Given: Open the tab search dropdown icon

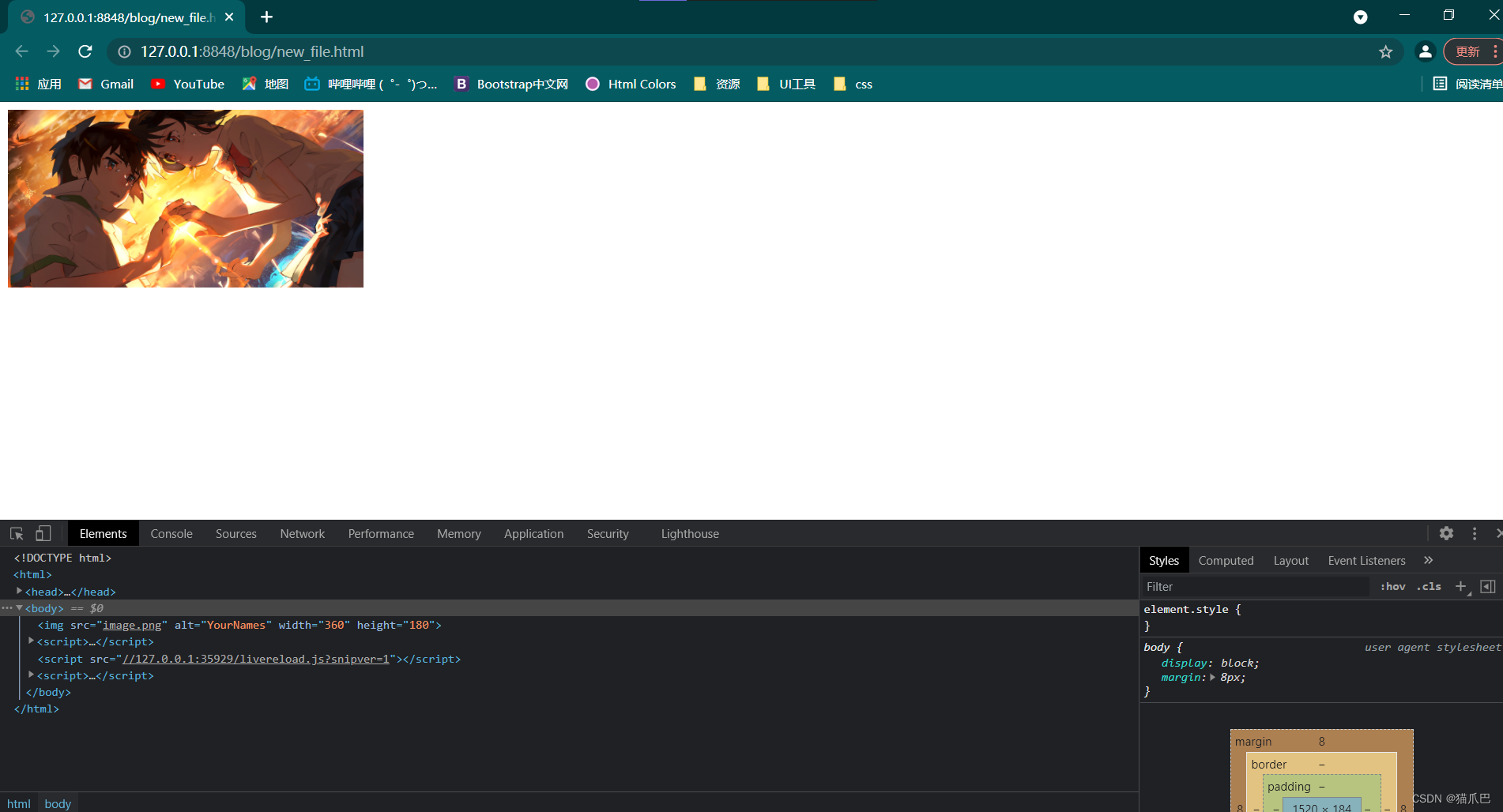Looking at the screenshot, I should (x=1360, y=17).
